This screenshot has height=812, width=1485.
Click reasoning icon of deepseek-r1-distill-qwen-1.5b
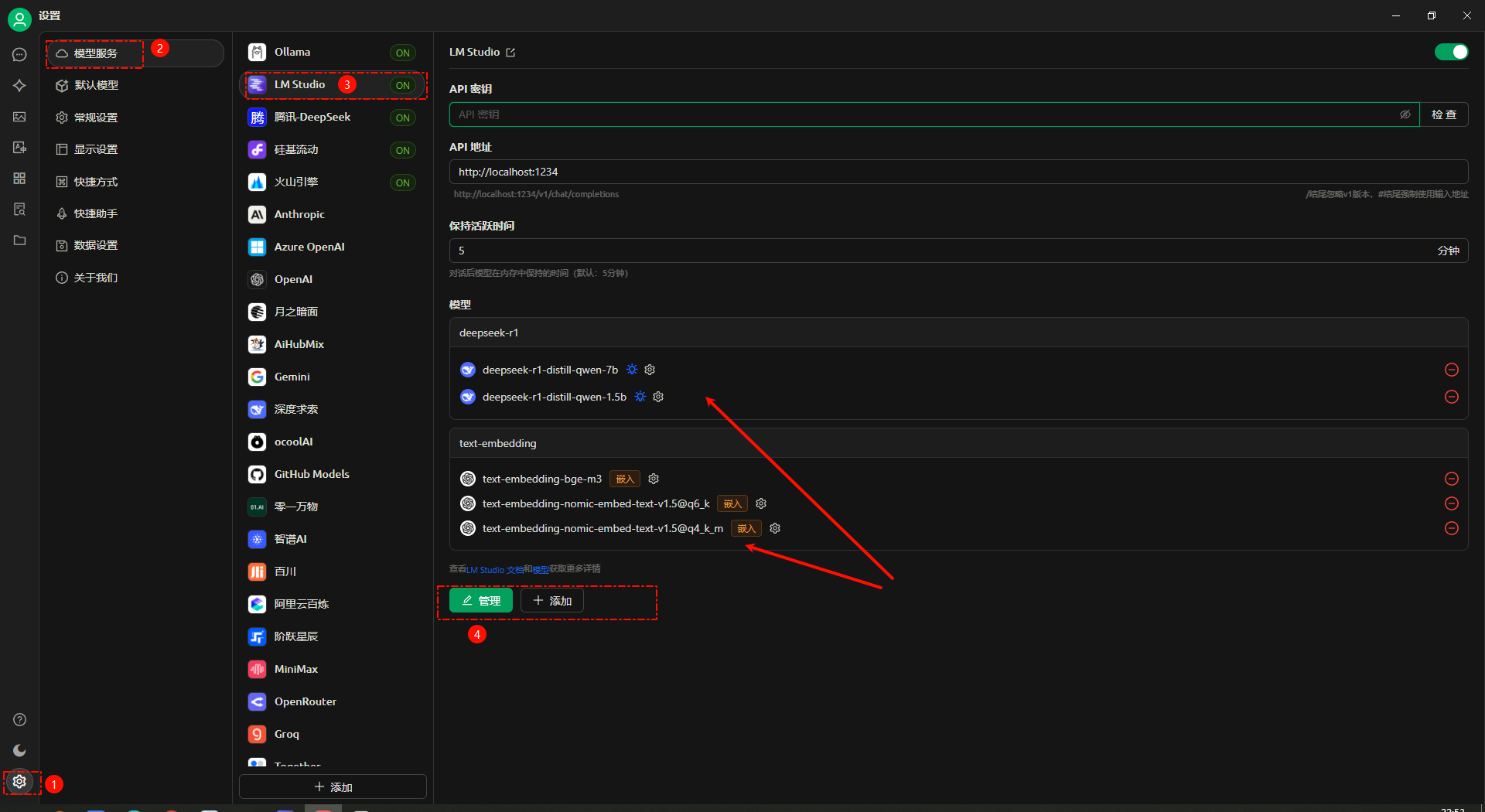(640, 397)
